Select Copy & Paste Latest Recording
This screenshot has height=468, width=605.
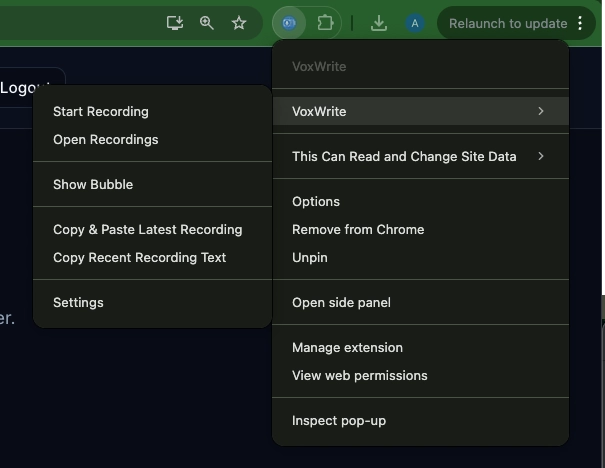(152, 230)
